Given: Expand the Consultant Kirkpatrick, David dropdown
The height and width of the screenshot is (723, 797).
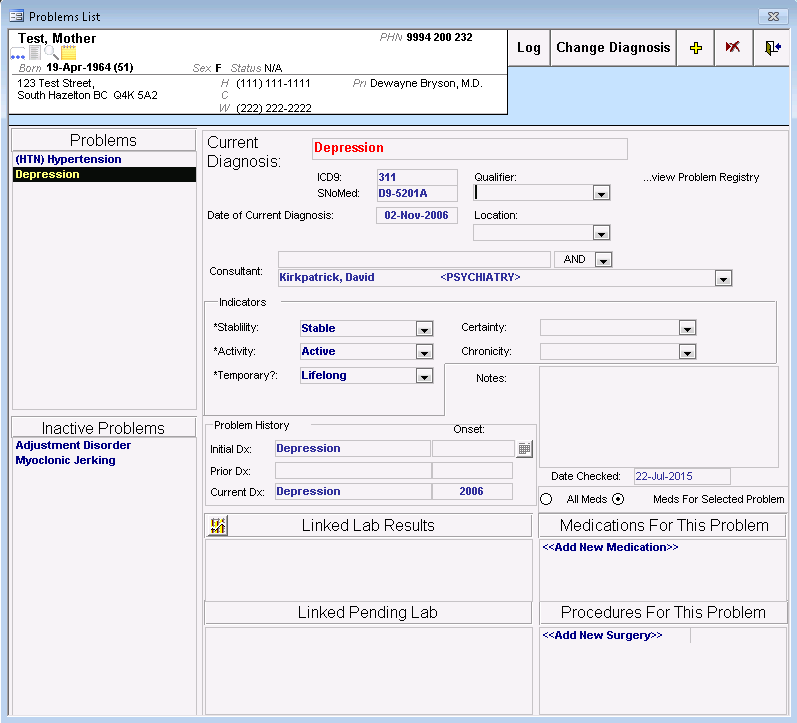Looking at the screenshot, I should click(723, 278).
